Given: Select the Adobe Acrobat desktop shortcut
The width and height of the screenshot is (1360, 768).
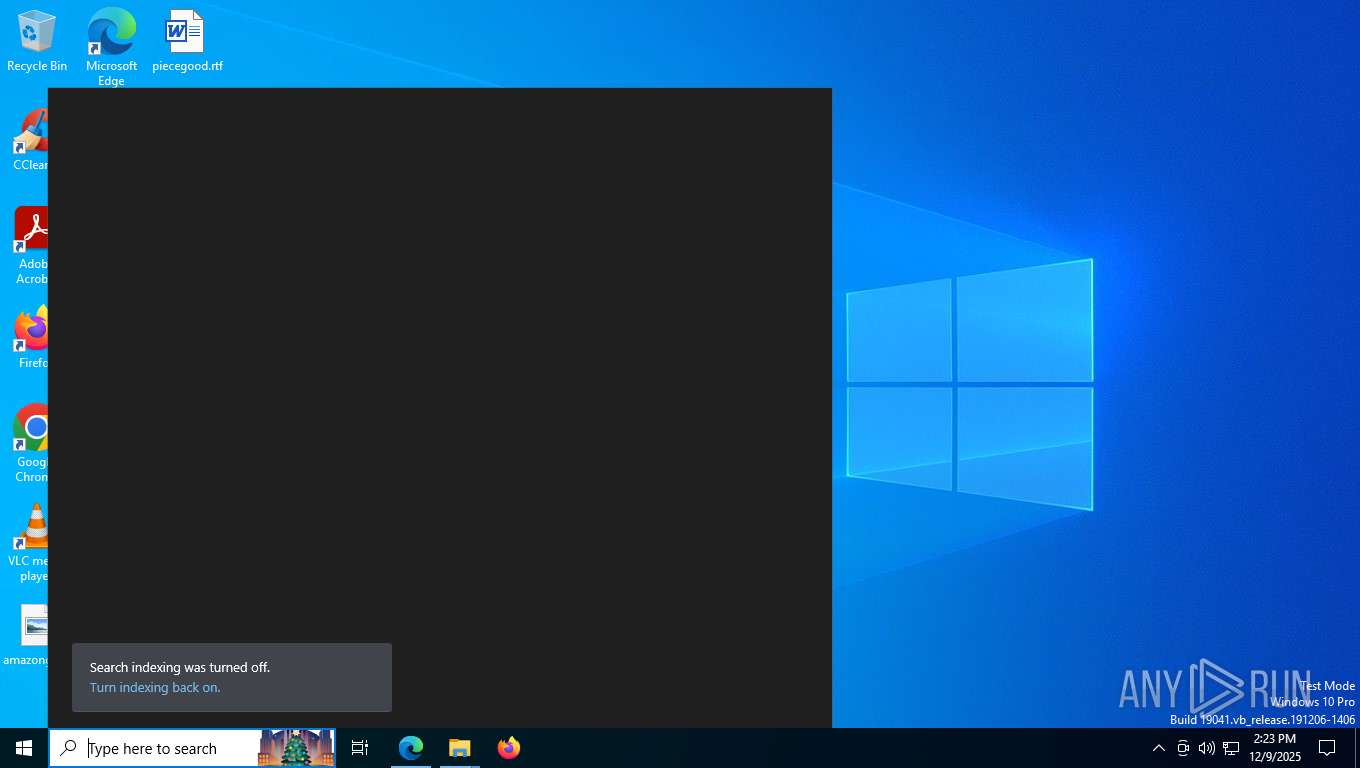Looking at the screenshot, I should pyautogui.click(x=30, y=246).
